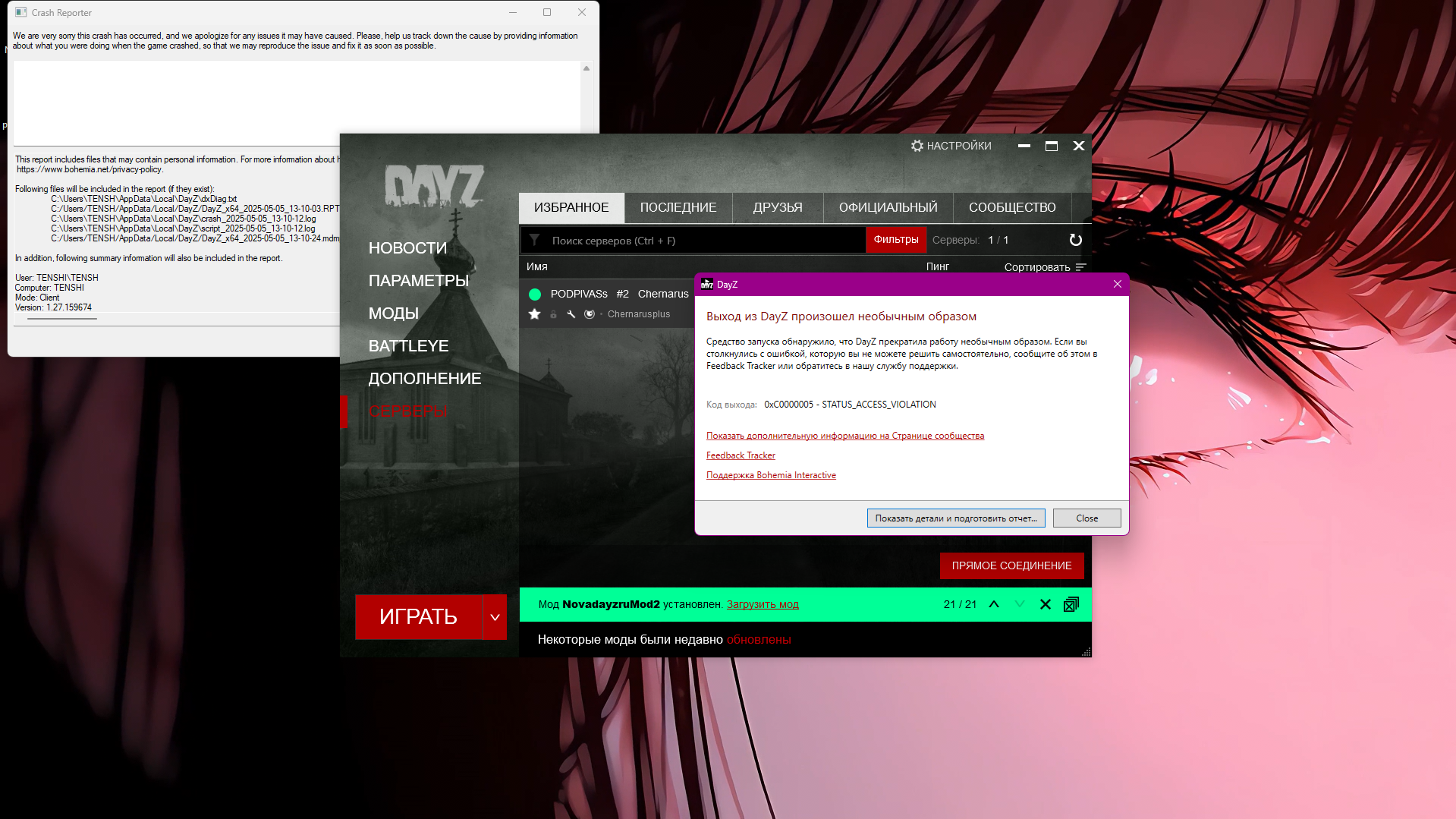The width and height of the screenshot is (1456, 819).
Task: Click DayZ icon in error dialog title bar
Action: pos(707,285)
